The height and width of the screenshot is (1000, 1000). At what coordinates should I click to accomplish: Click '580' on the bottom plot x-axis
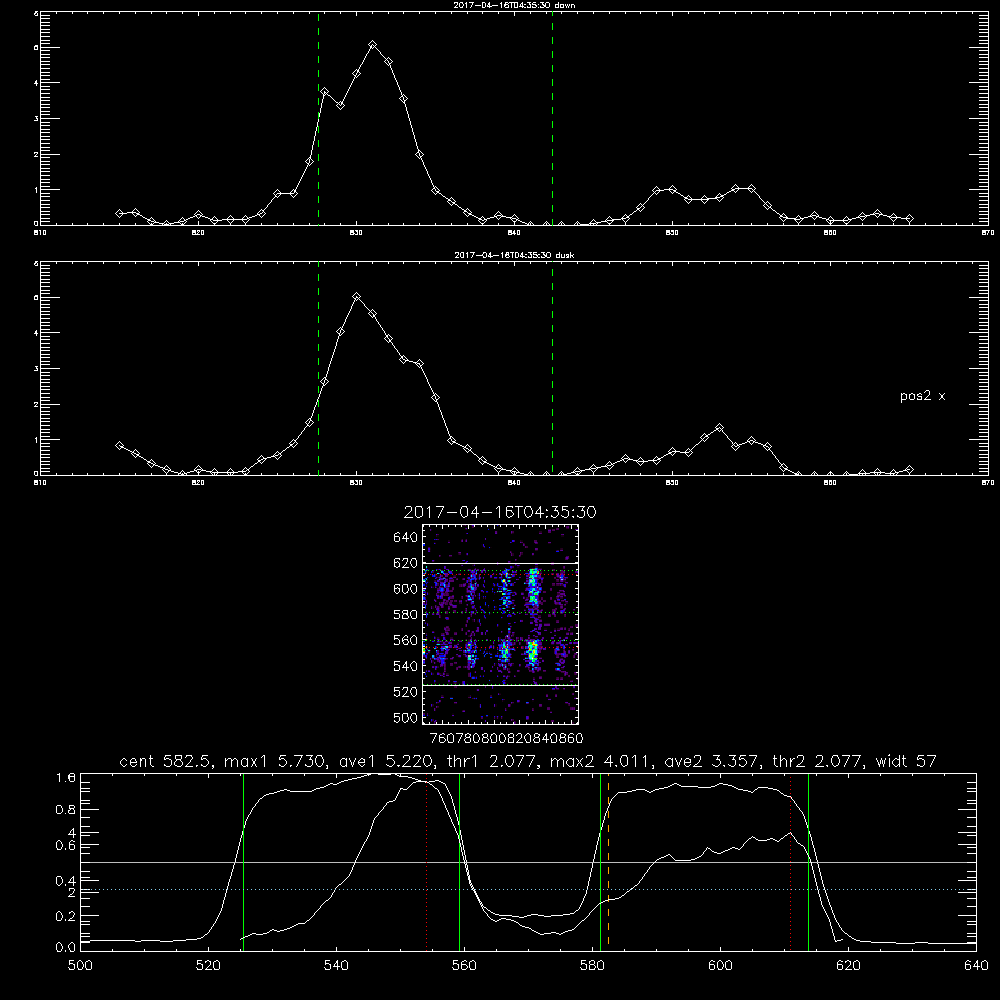pyautogui.click(x=592, y=966)
